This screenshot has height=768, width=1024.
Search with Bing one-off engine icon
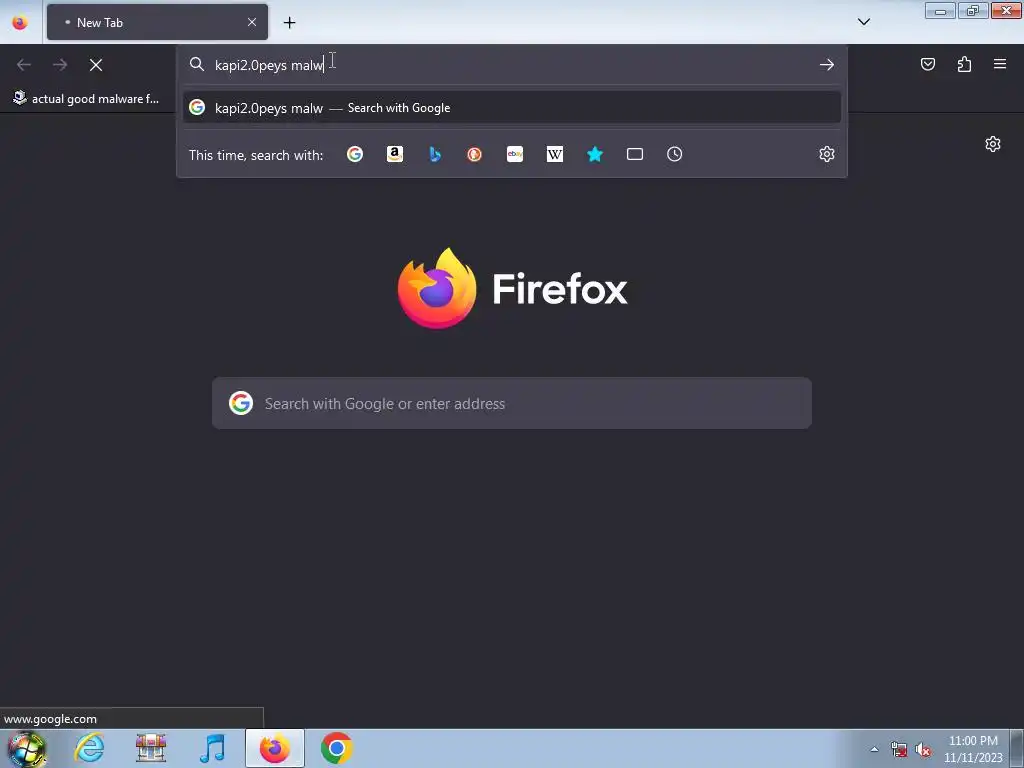[x=435, y=154]
